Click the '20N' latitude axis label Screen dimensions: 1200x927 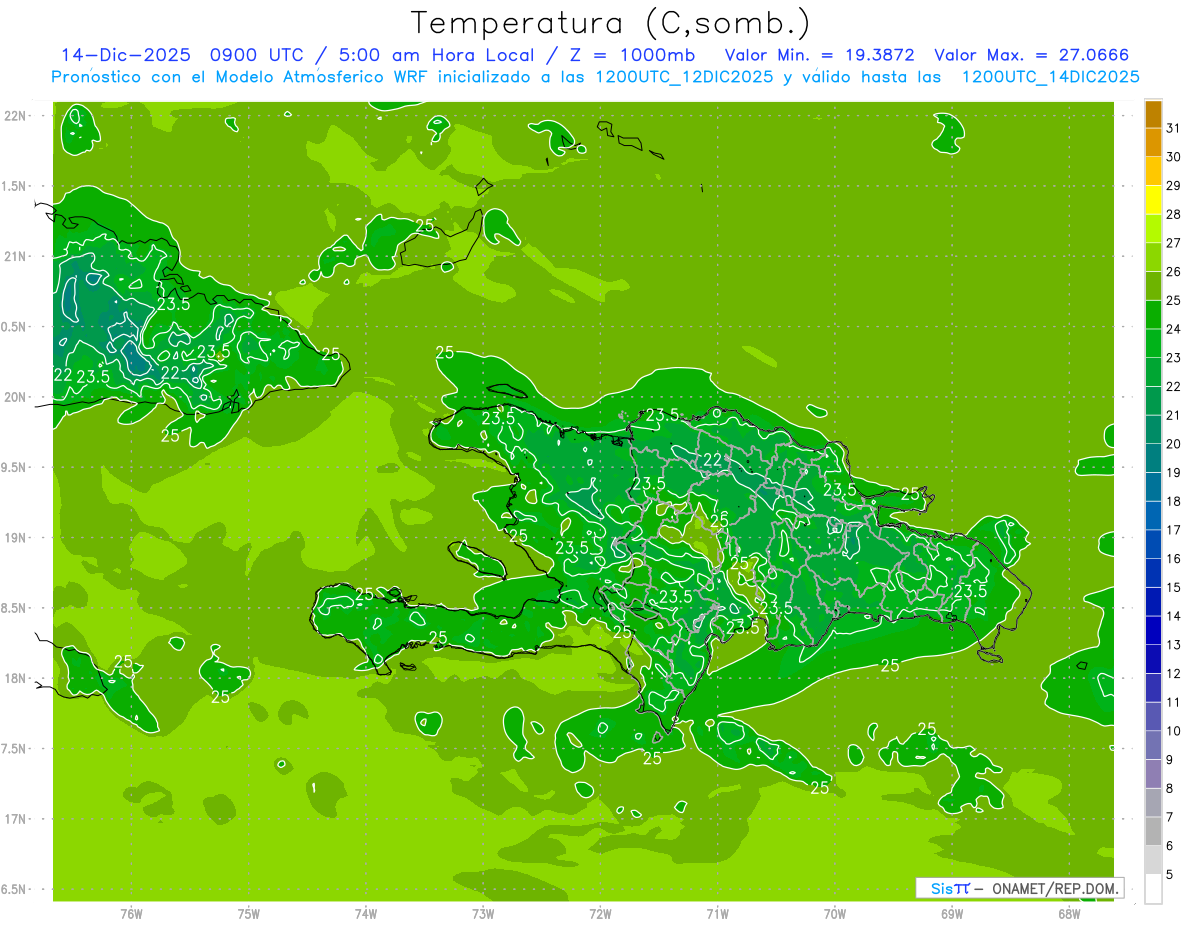[15, 397]
